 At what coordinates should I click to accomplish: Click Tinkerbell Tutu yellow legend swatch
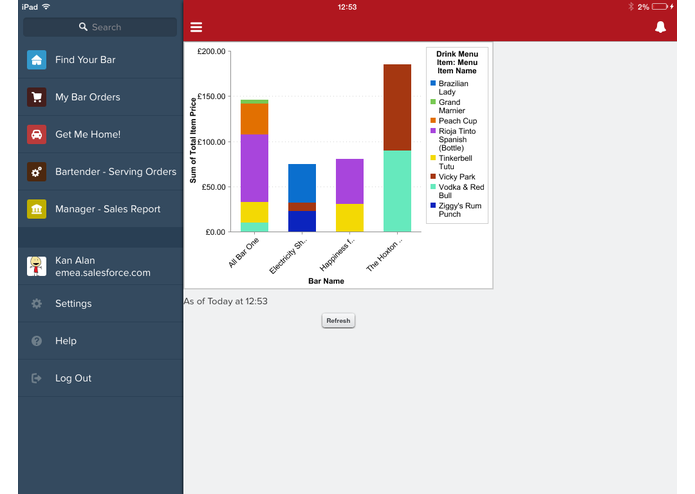click(x=433, y=157)
